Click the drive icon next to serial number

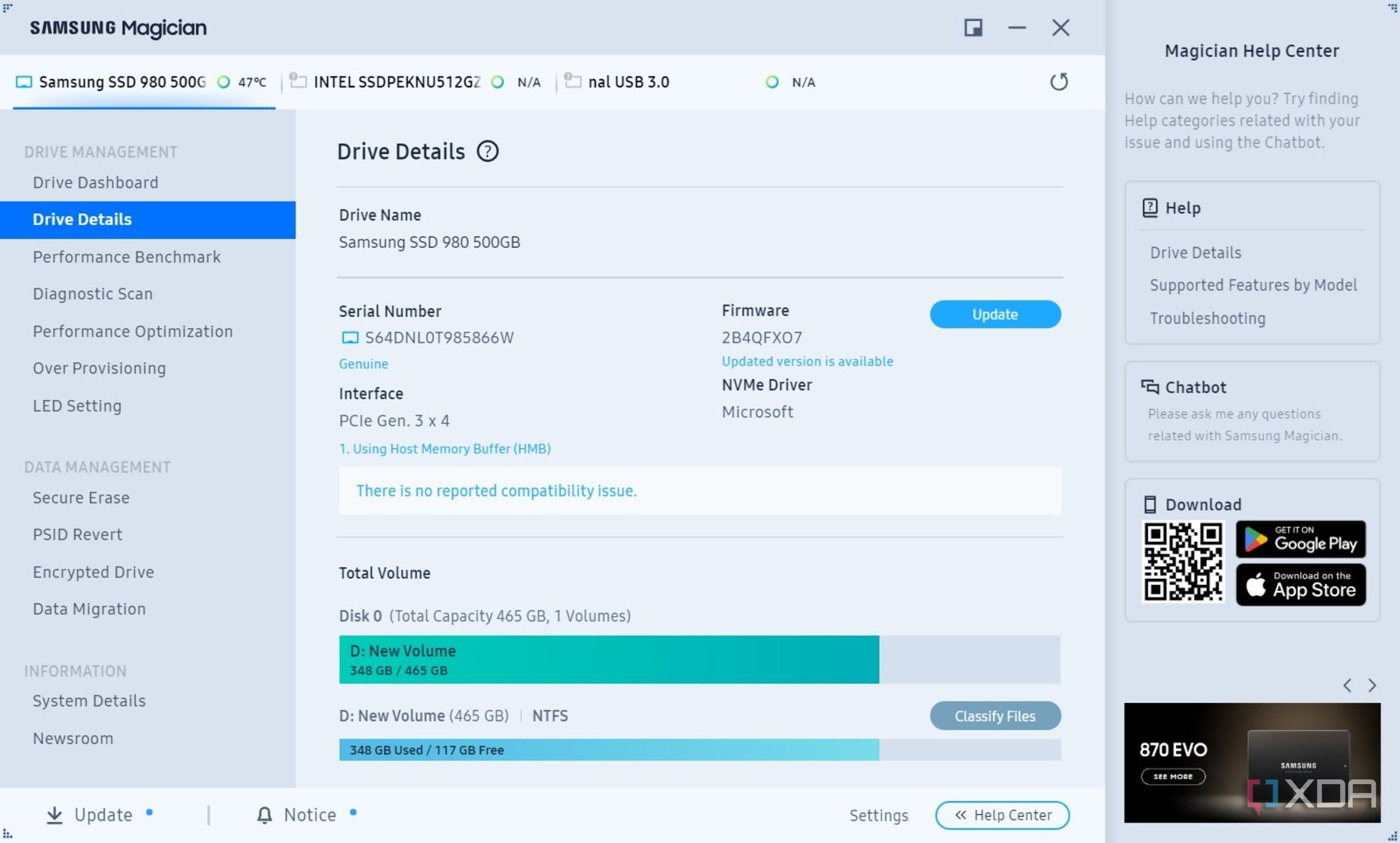point(349,338)
